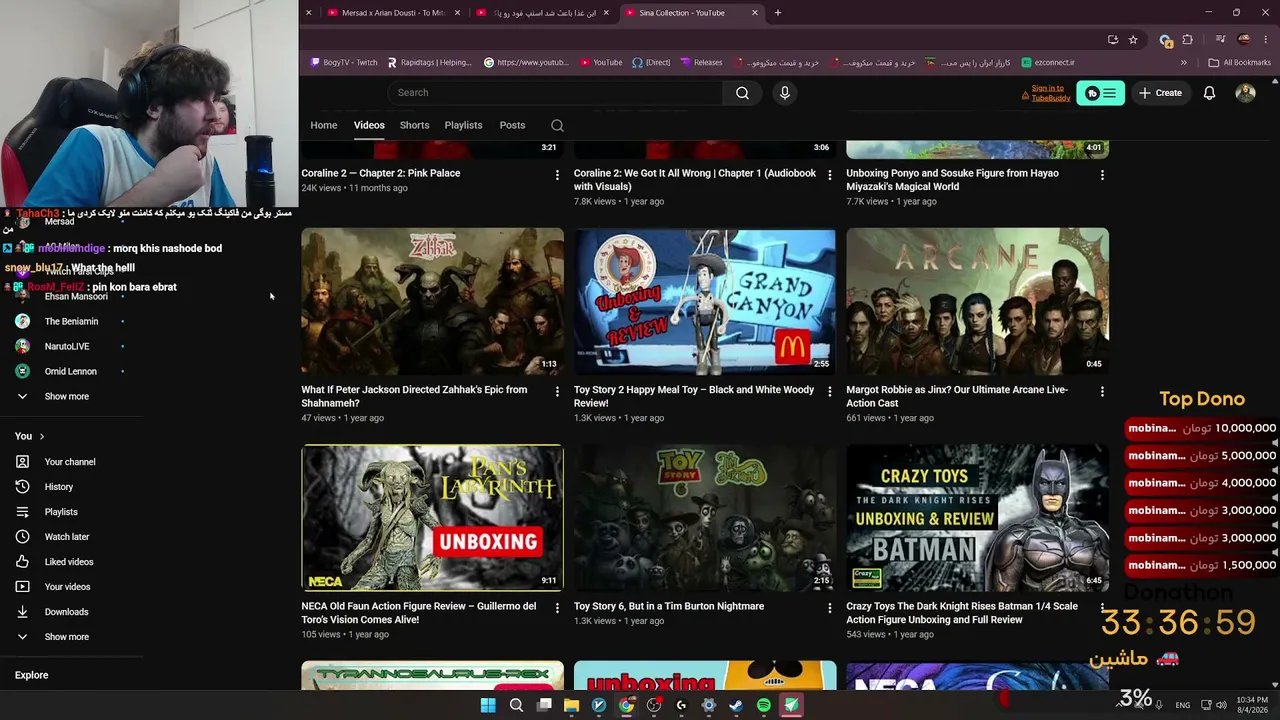Open the All Bookmarks folder

click(1239, 62)
